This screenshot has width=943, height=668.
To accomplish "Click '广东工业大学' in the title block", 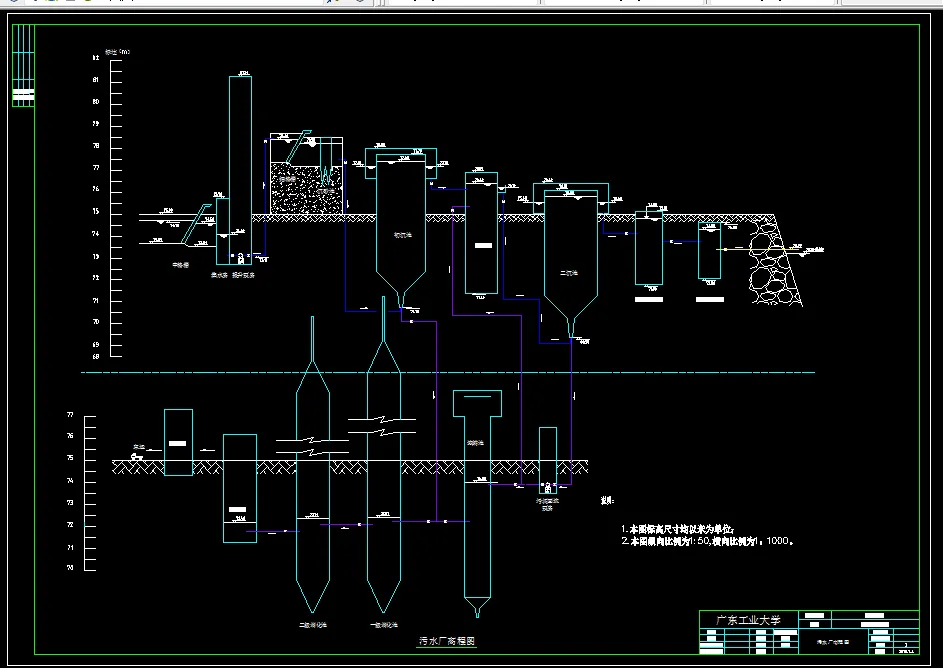I will (x=748, y=620).
